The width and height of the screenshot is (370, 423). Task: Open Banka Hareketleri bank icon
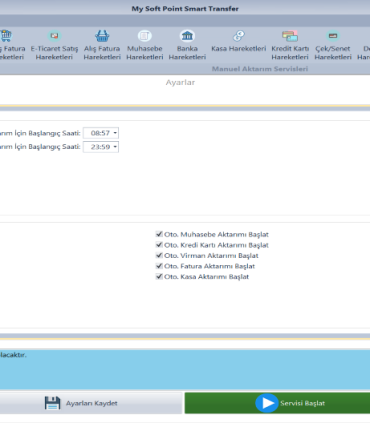click(x=187, y=36)
